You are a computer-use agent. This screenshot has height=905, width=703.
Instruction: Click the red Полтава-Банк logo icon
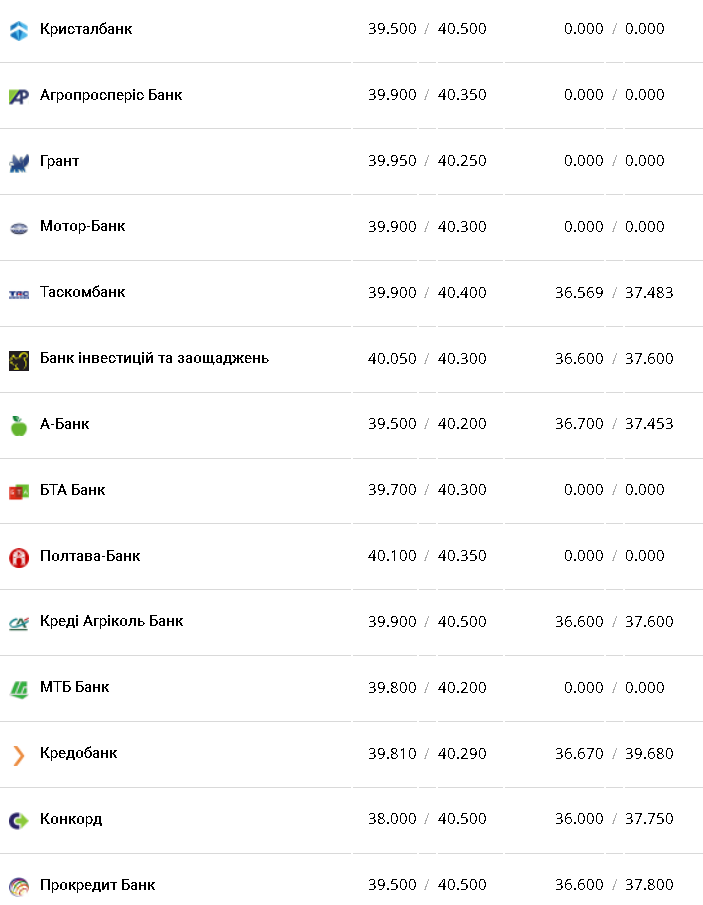point(19,557)
